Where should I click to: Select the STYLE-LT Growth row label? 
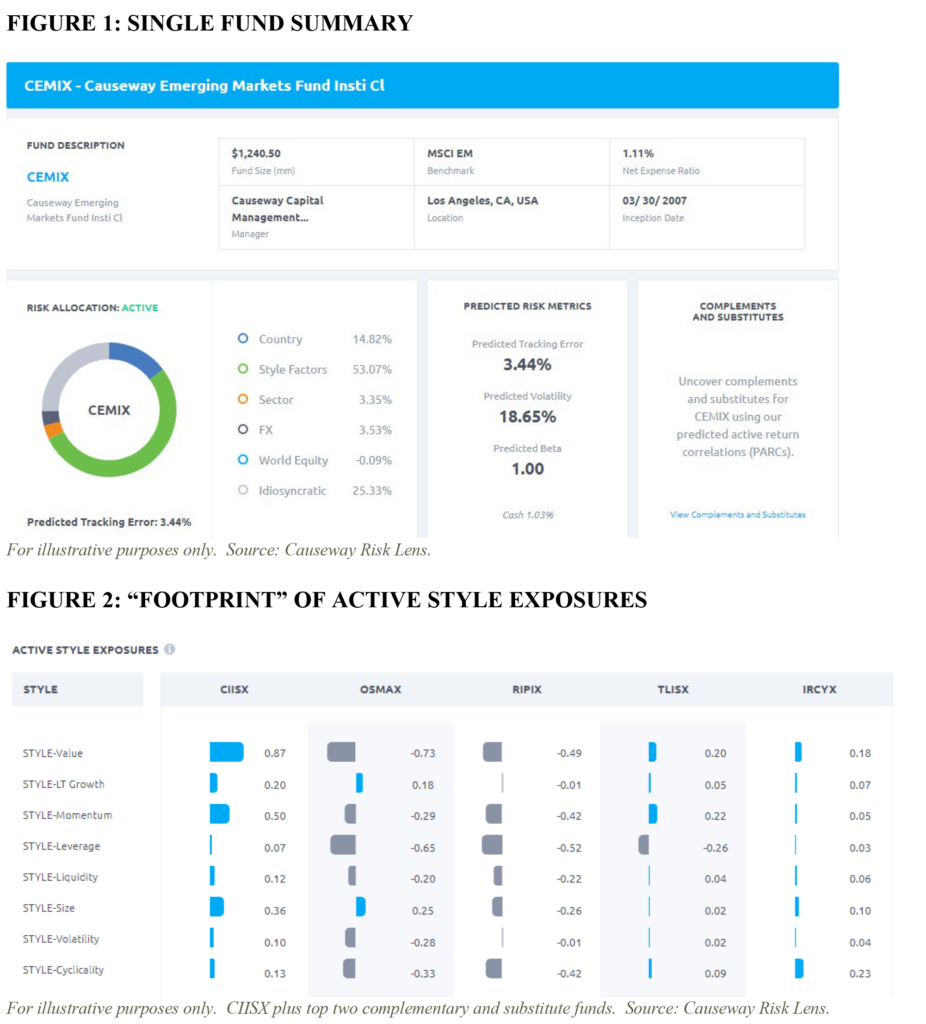(63, 784)
